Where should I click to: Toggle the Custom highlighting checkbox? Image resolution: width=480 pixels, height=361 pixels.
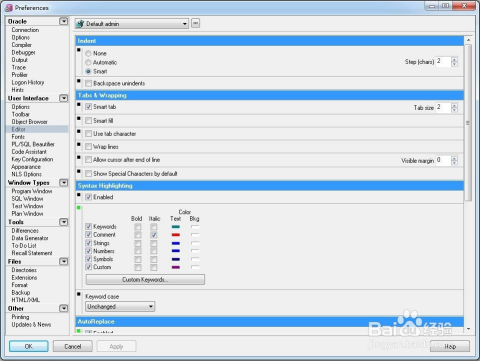(88, 267)
